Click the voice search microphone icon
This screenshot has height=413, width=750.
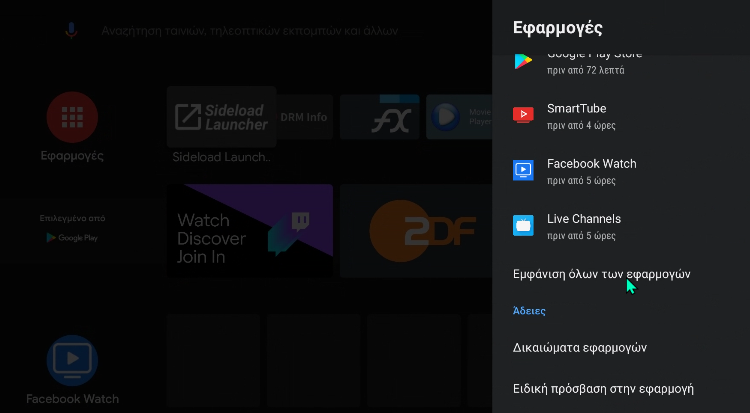[71, 31]
